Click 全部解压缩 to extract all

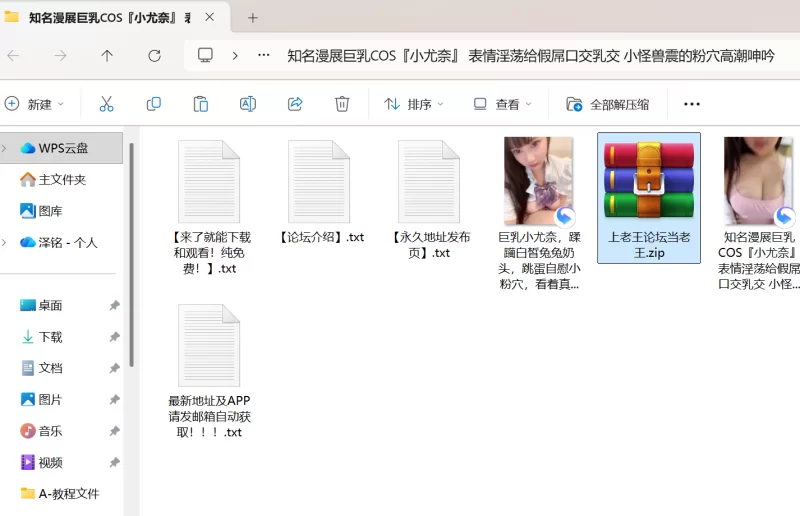[x=607, y=104]
